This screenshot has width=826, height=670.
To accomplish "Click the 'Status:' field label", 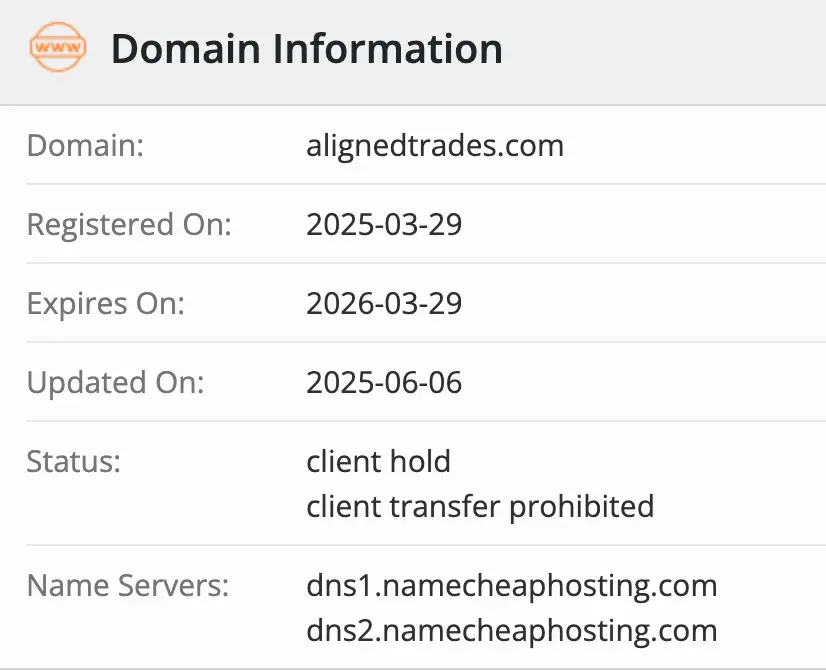I will pyautogui.click(x=74, y=461).
